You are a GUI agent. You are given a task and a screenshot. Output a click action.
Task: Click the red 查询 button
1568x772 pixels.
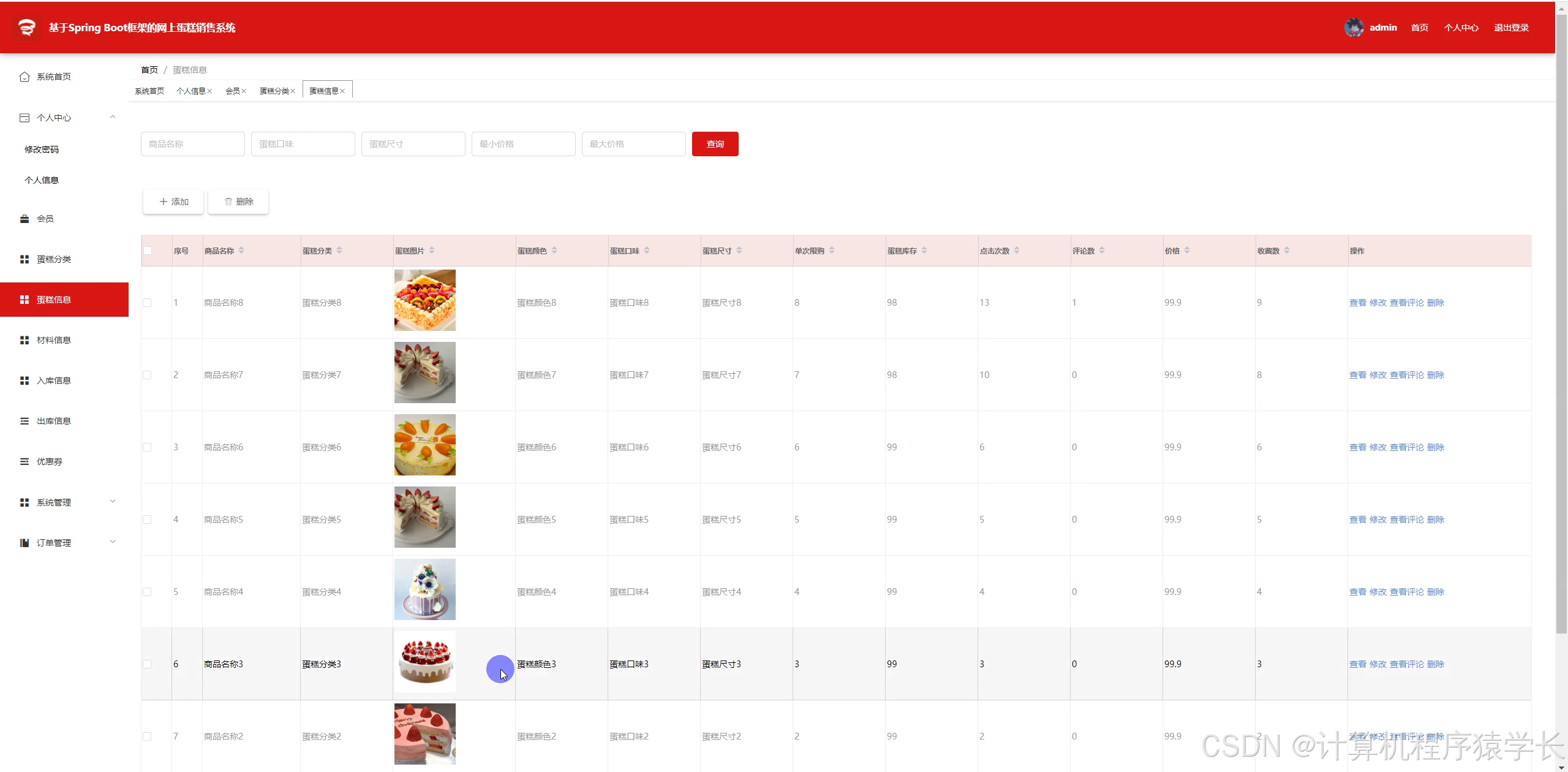click(x=715, y=144)
